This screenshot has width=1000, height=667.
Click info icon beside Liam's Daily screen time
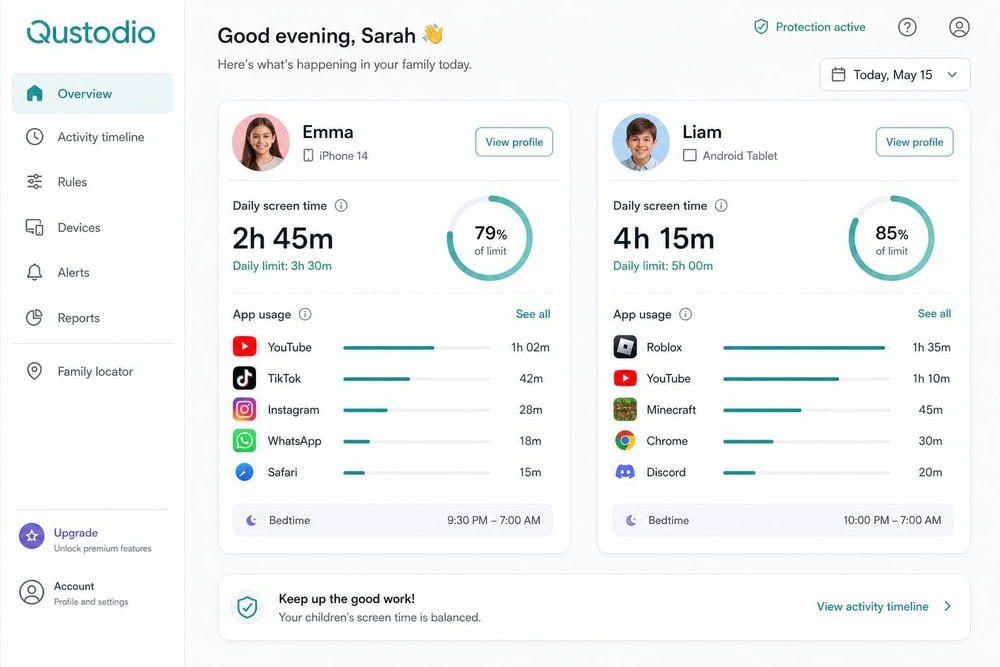(x=721, y=205)
